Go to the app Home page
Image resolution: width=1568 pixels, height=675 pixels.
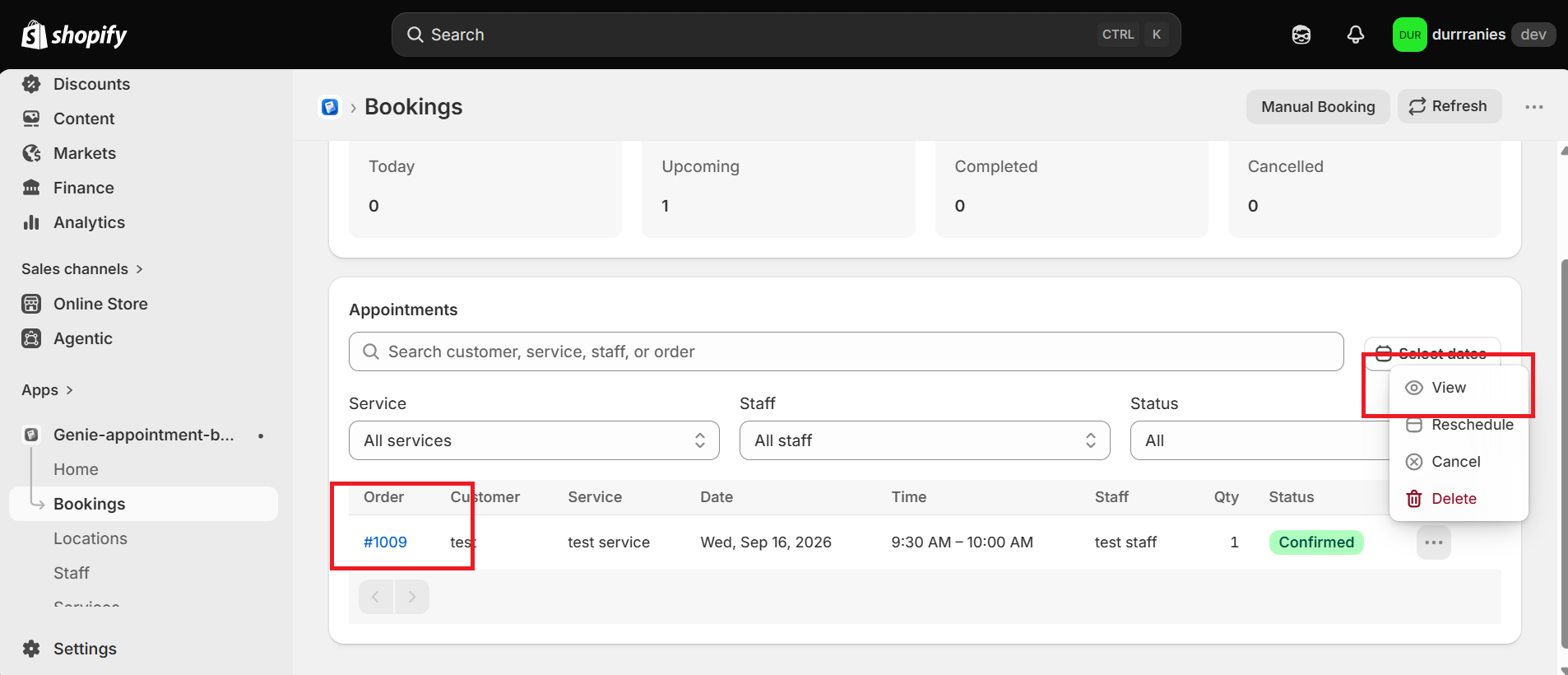[76, 469]
